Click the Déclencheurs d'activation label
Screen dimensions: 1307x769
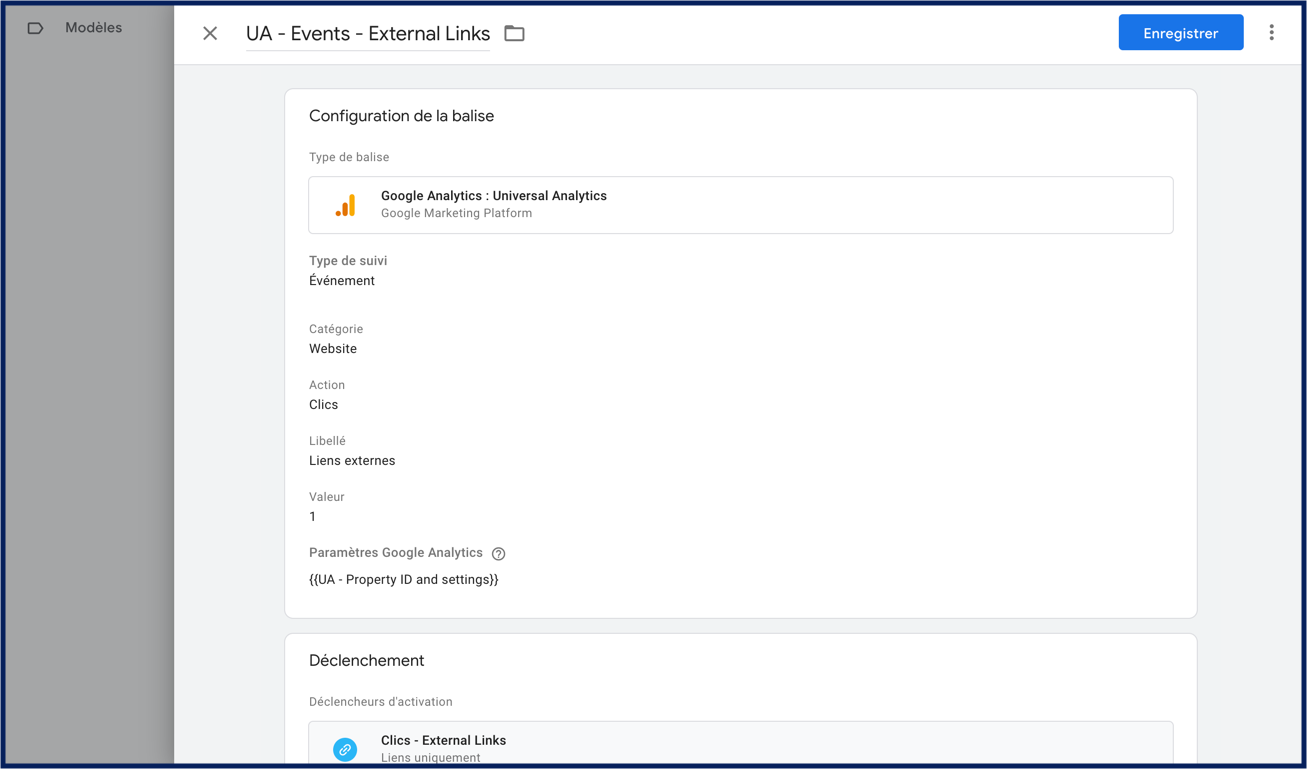(381, 702)
